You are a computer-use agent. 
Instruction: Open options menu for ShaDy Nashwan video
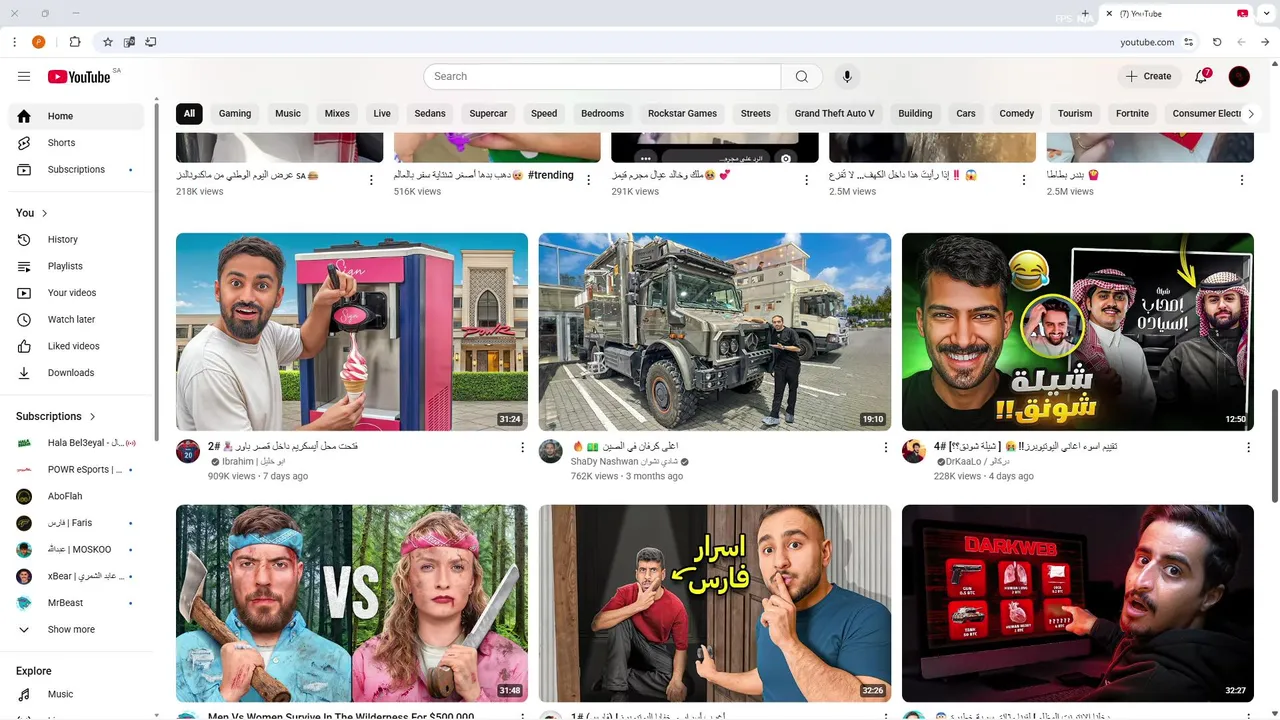pos(885,448)
